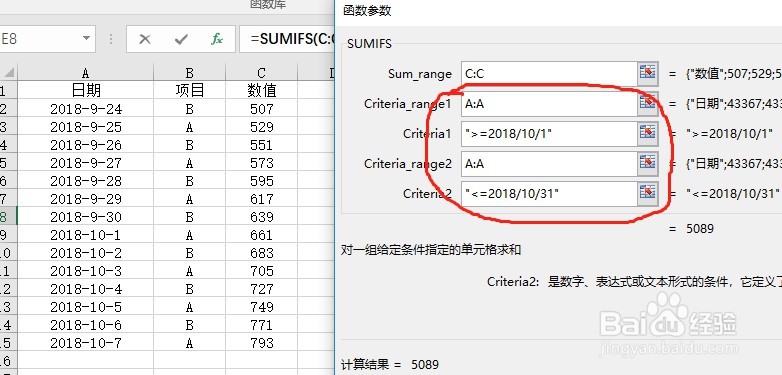The width and height of the screenshot is (782, 375).
Task: Click the 计算结果 = 5089 text
Action: point(390,365)
